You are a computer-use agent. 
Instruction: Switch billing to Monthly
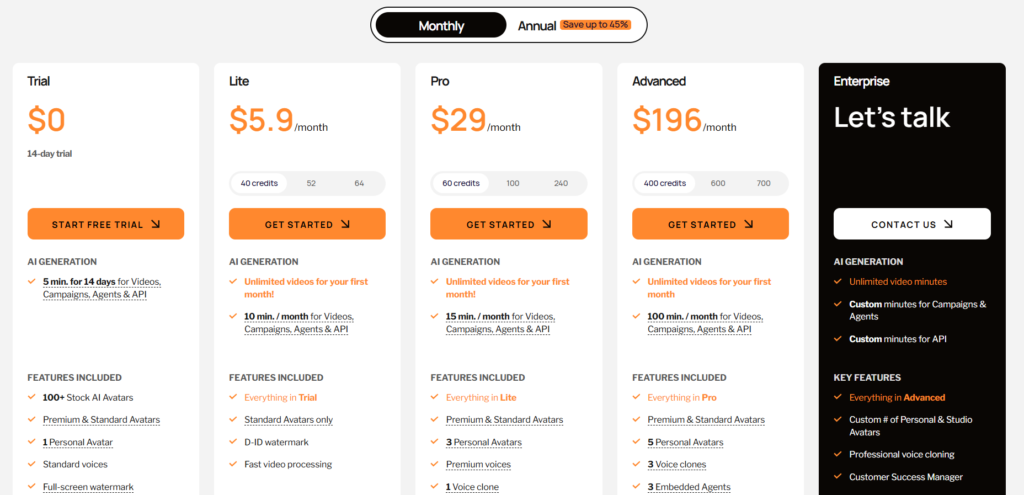point(441,25)
